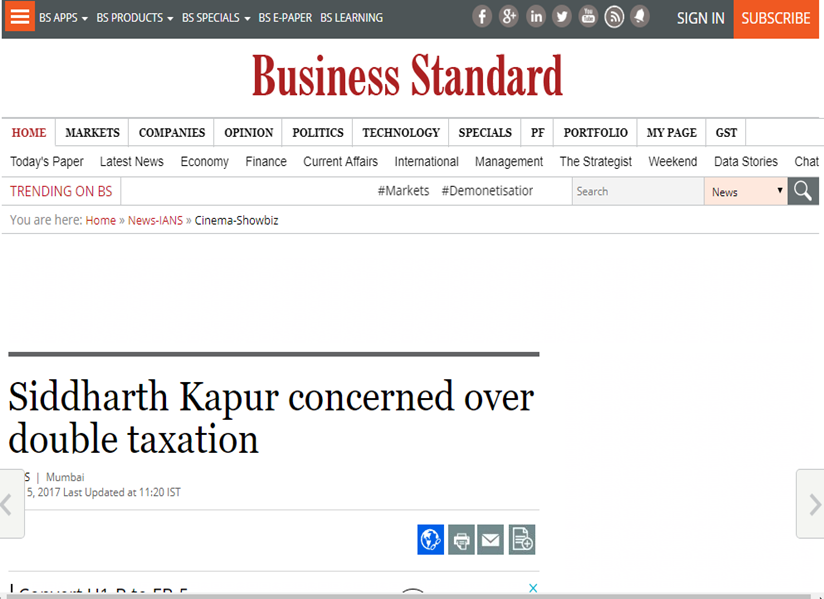Image resolution: width=824 pixels, height=599 pixels.
Task: Click the Siddharth Kapur article headline
Action: pyautogui.click(x=271, y=418)
